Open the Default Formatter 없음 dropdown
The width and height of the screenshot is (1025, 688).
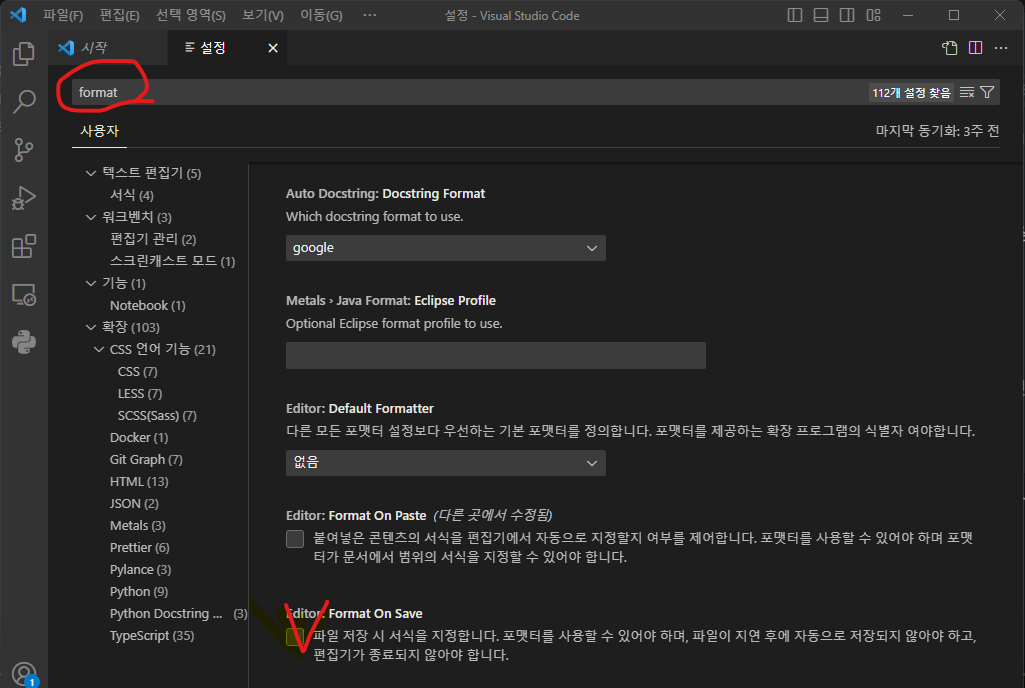[446, 463]
